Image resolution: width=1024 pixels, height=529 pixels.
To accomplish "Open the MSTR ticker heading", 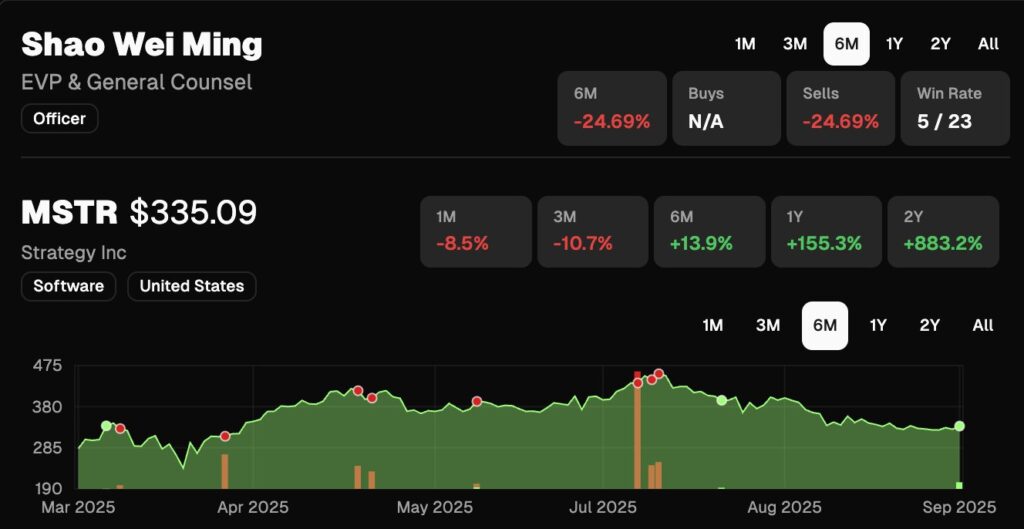I will (71, 212).
